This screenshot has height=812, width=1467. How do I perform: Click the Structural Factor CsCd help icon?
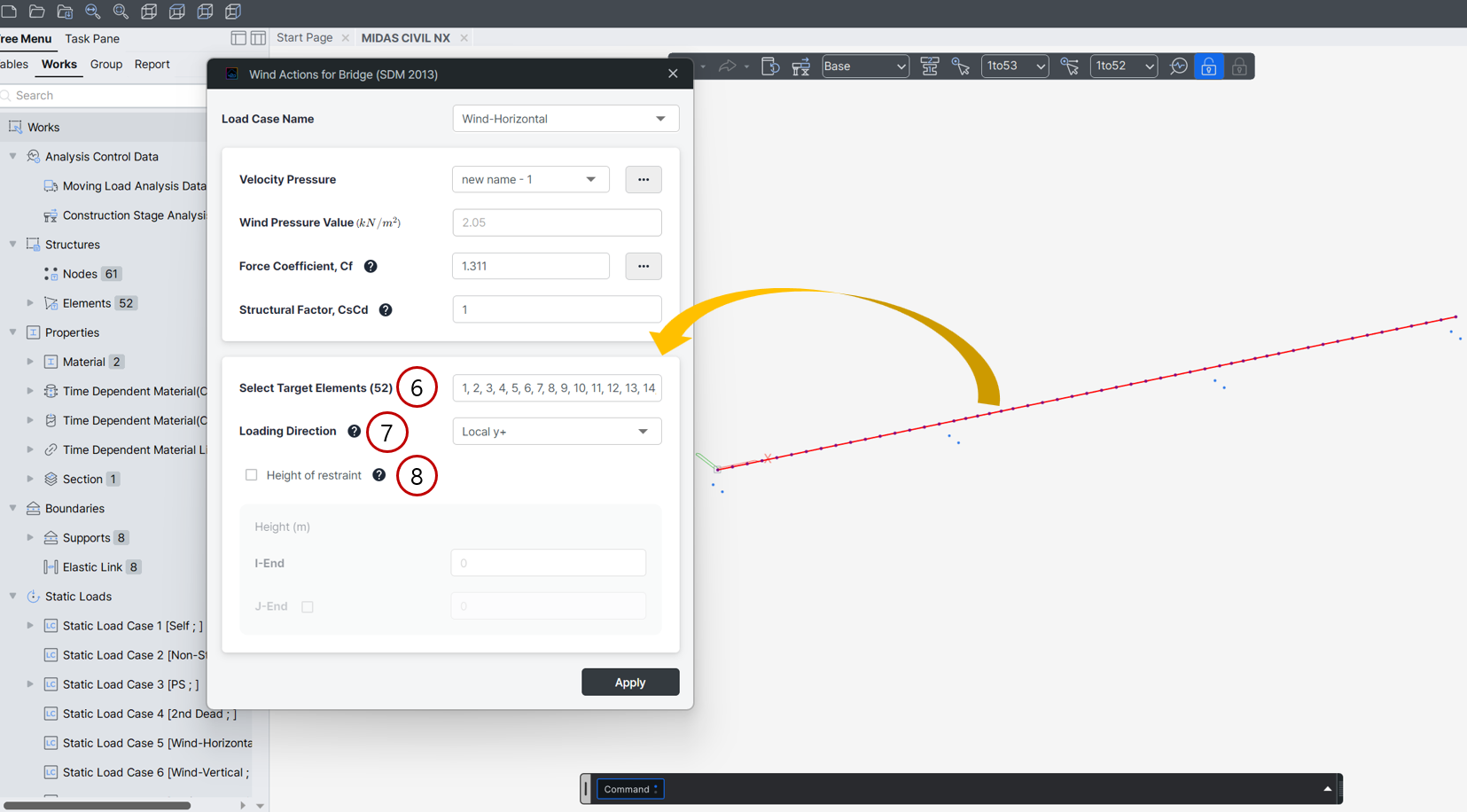(386, 310)
